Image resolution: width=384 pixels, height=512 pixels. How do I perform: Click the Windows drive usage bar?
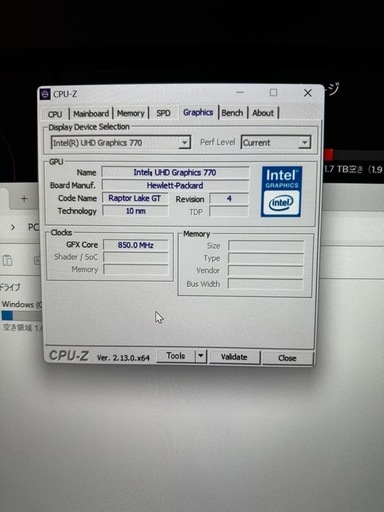pos(21,315)
